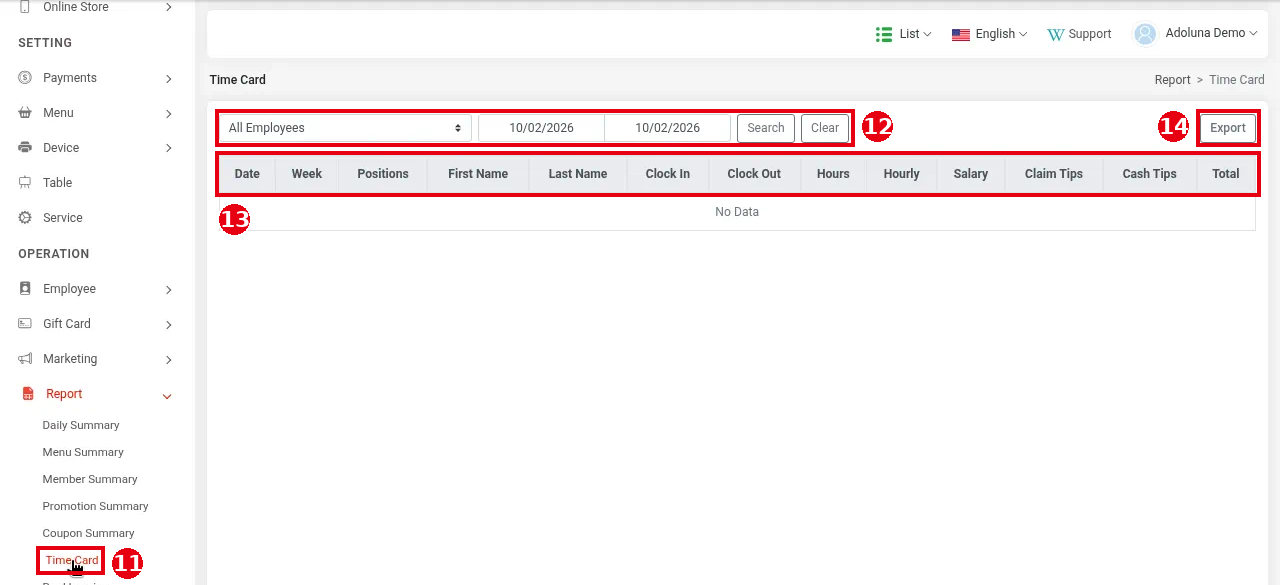
Task: Click the Support W logo icon
Action: [1055, 34]
